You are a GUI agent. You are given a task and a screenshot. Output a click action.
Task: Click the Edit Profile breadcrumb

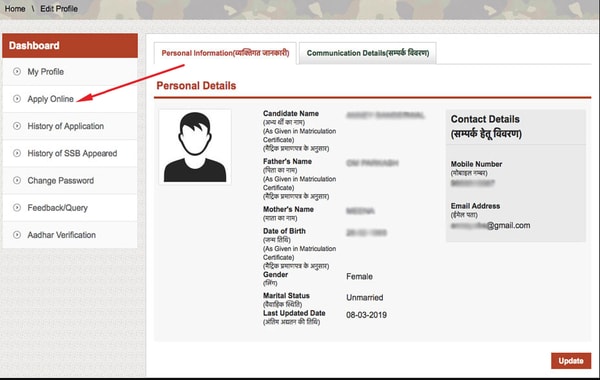tap(59, 8)
